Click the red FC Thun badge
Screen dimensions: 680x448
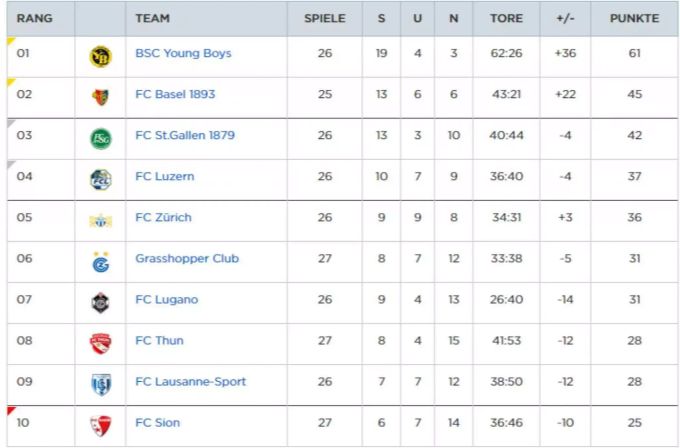[101, 343]
